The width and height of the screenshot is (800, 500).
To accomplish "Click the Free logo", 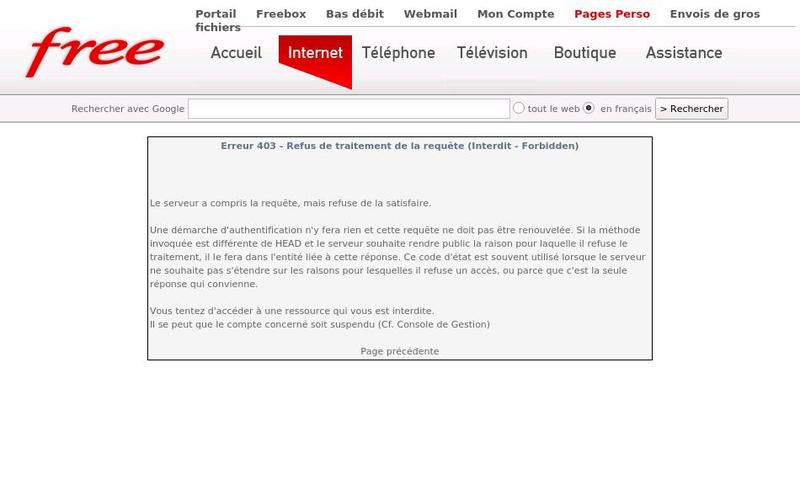I will [x=95, y=52].
